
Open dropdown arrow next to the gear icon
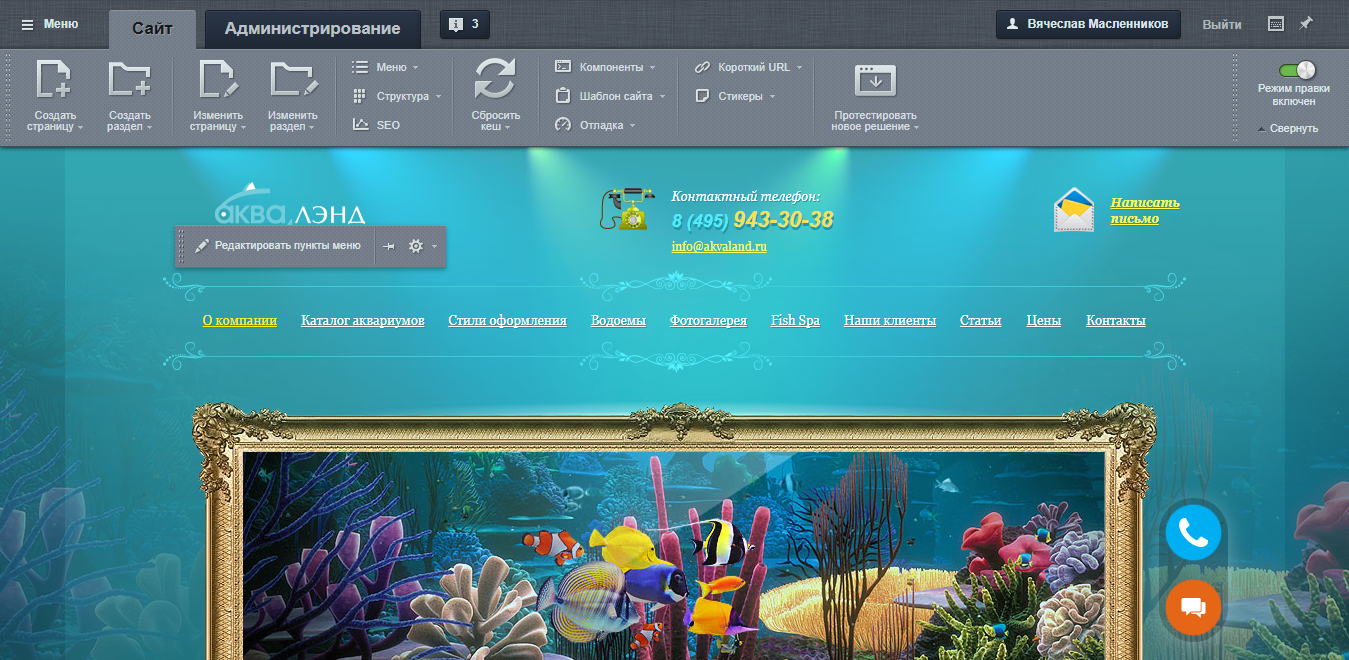434,247
